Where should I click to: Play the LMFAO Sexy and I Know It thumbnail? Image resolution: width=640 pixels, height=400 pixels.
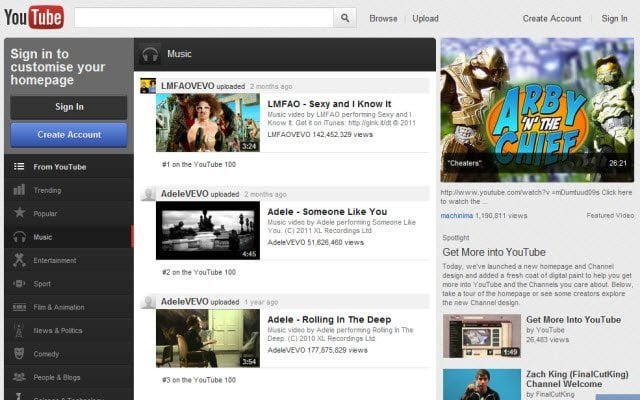click(x=208, y=122)
